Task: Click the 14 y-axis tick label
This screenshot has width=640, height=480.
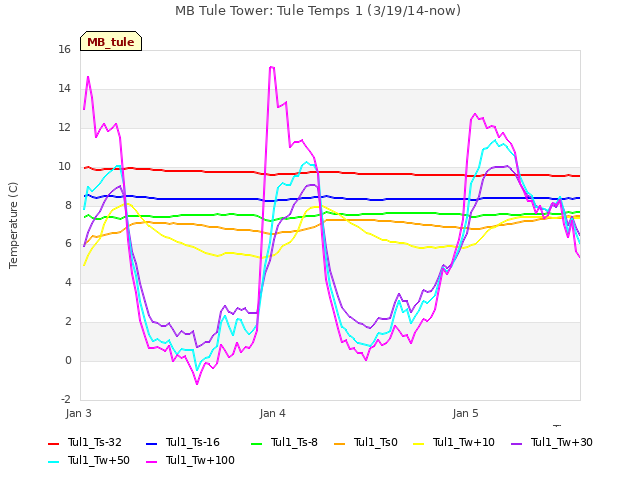Action: [x=64, y=89]
